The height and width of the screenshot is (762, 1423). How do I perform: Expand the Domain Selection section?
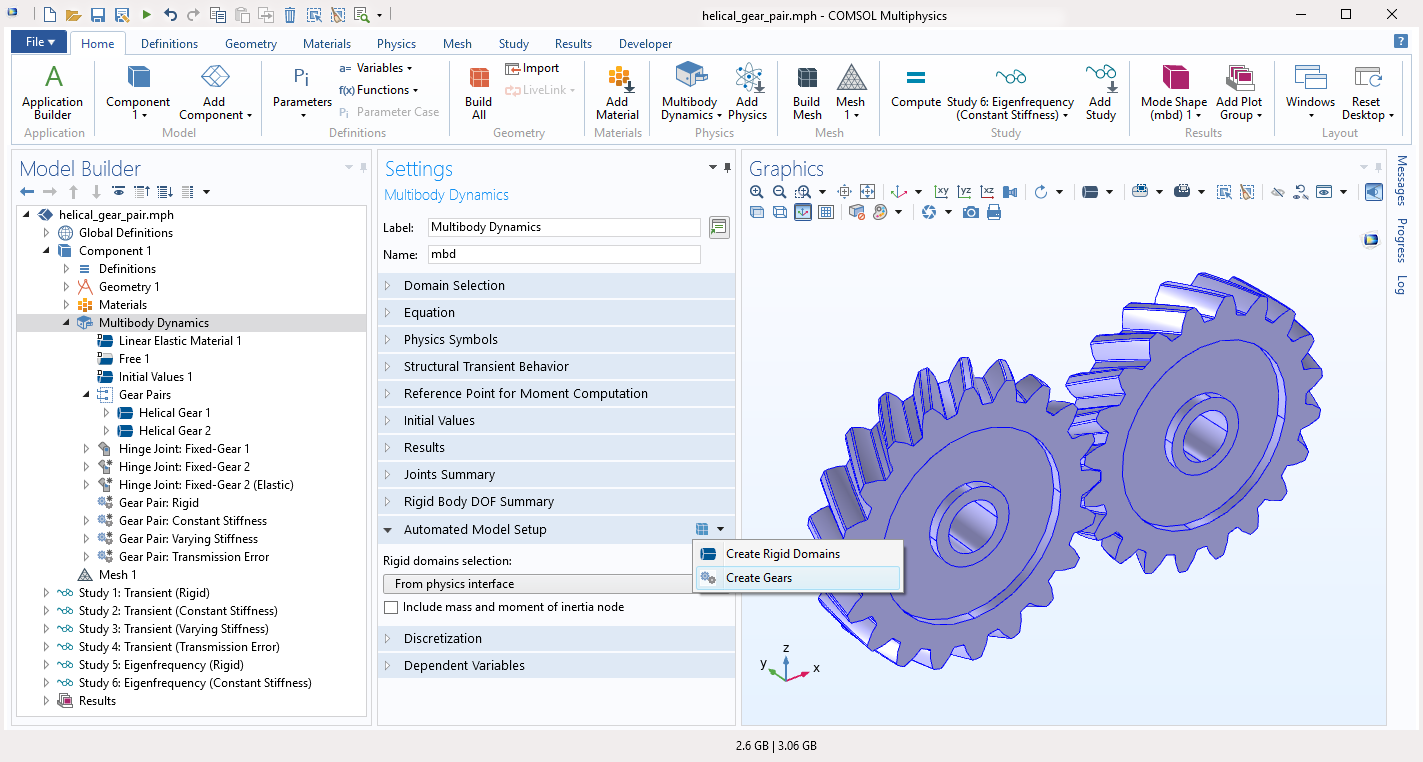454,286
